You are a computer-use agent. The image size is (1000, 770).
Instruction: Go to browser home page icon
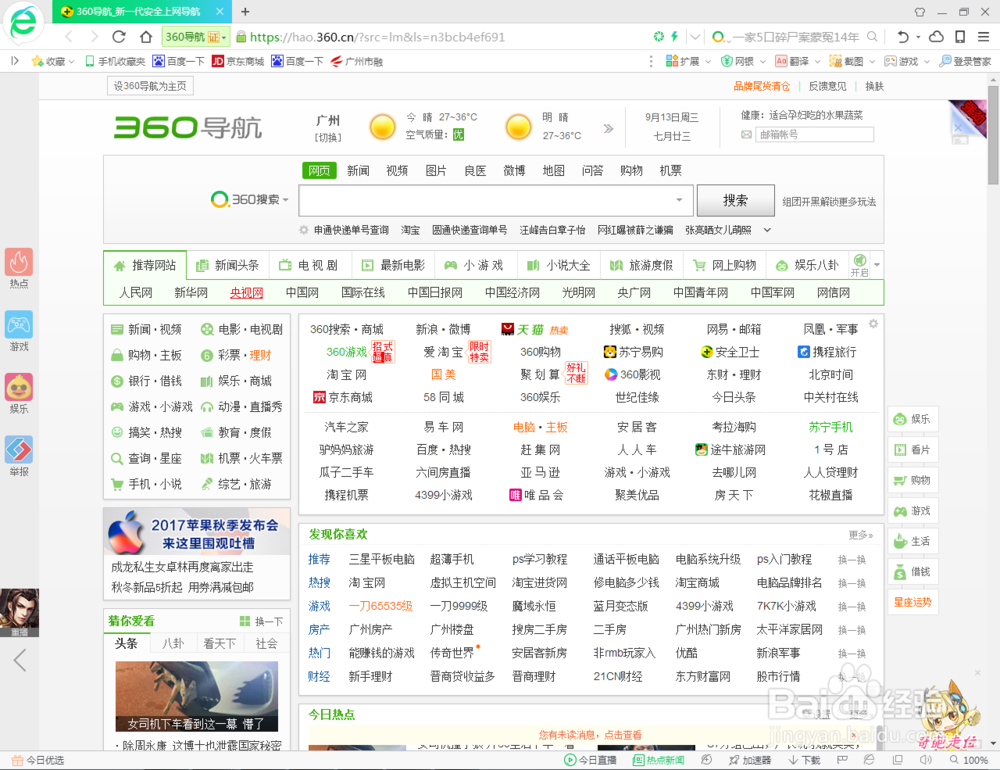coord(146,37)
